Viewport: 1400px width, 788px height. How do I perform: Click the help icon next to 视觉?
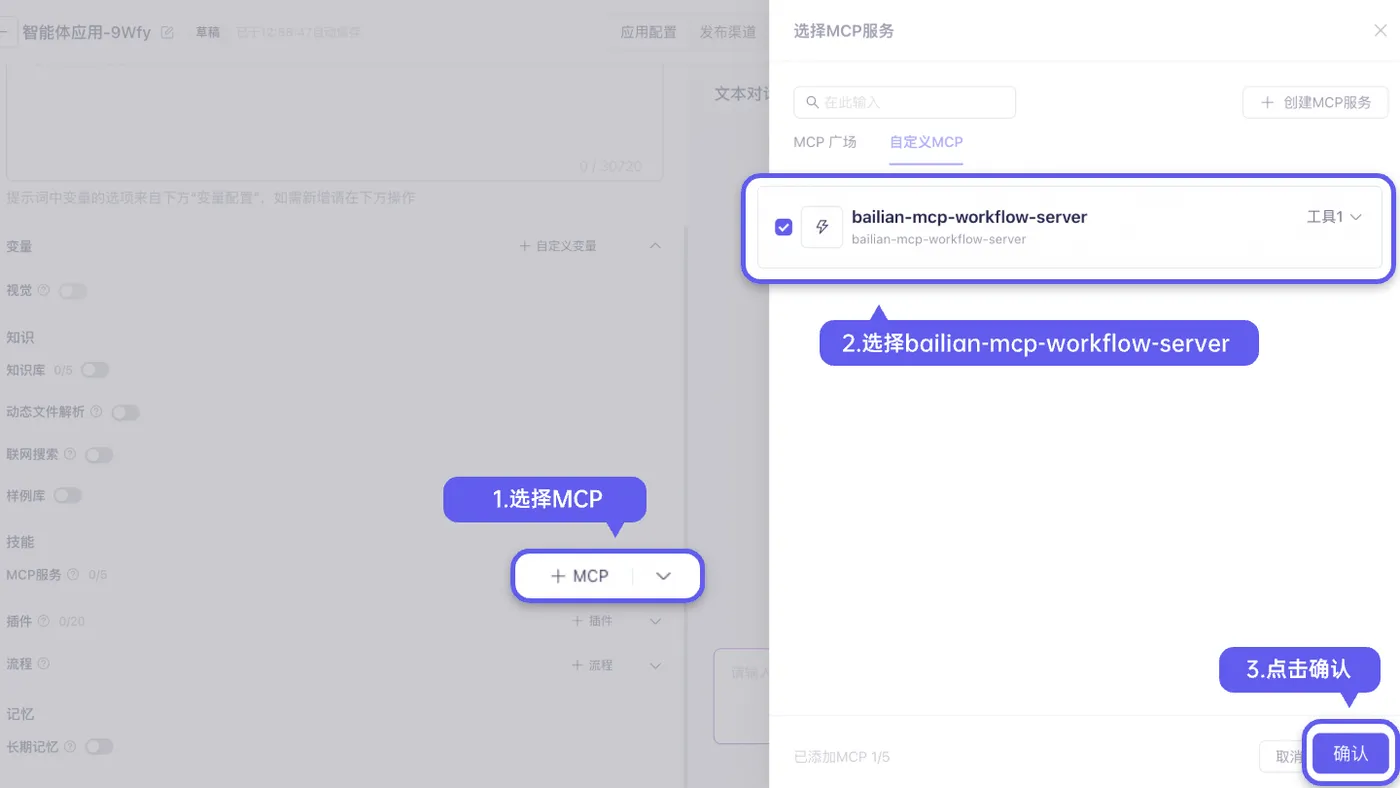click(43, 290)
